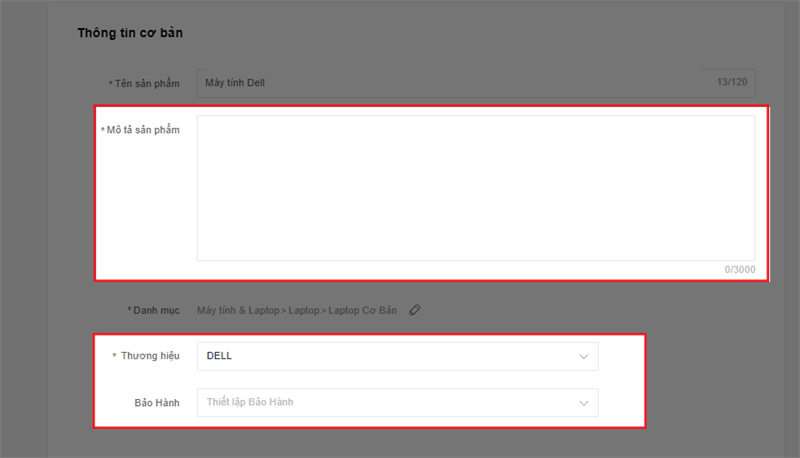Focus the Mô tả sản phẩm text area
This screenshot has height=458, width=800.
coord(476,188)
